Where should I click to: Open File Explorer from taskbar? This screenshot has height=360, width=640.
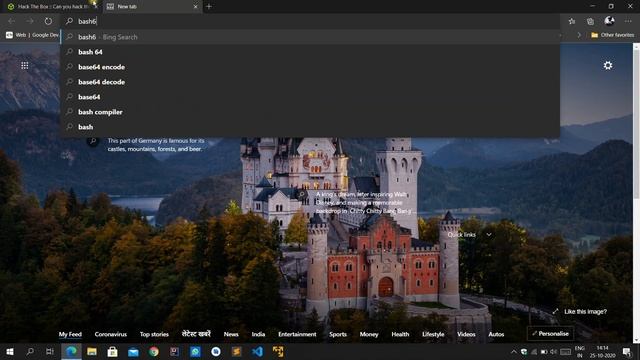[x=92, y=351]
